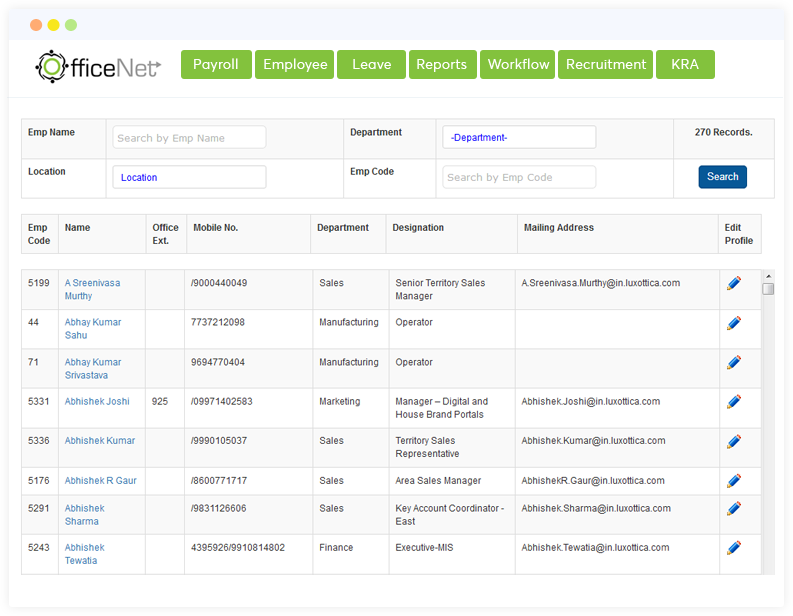This screenshot has width=793, height=616.
Task: Open Abhishek Sharma employee link
Action: point(84,515)
